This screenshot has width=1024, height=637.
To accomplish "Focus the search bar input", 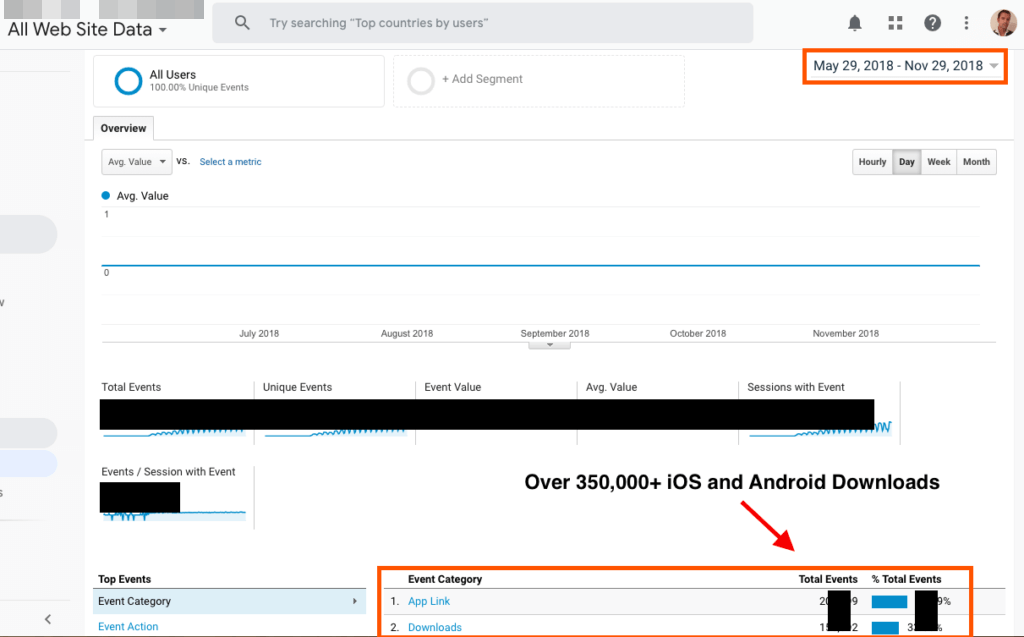I will point(483,23).
